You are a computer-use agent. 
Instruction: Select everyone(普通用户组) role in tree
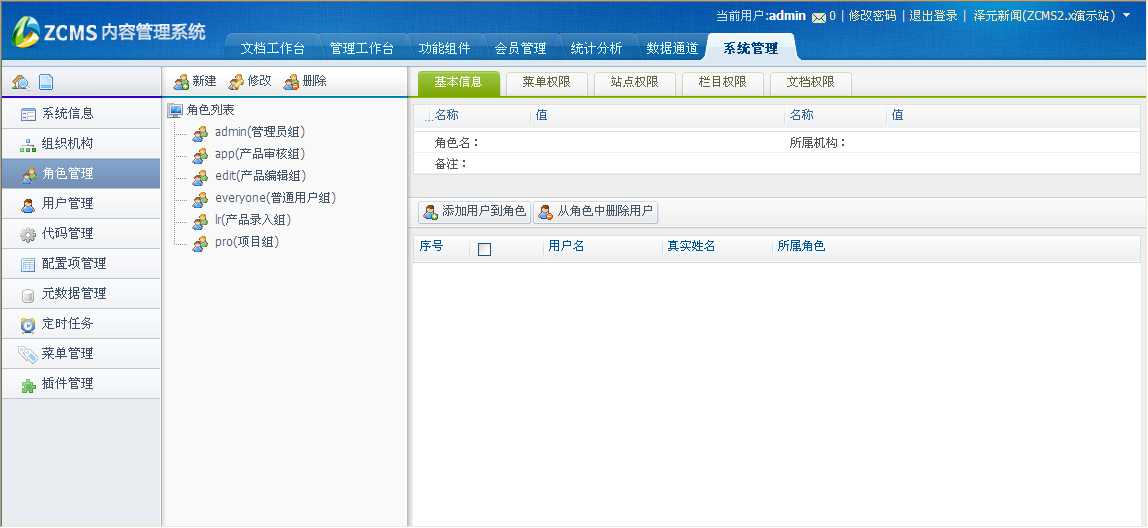(275, 198)
